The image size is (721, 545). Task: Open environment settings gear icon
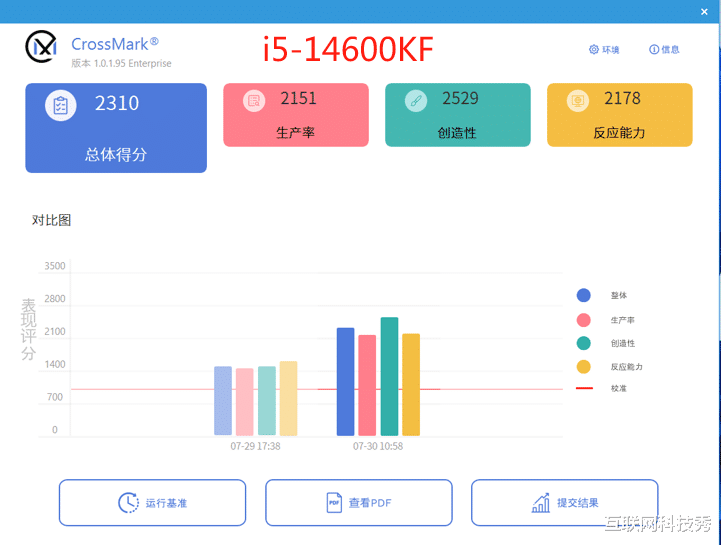(x=594, y=50)
